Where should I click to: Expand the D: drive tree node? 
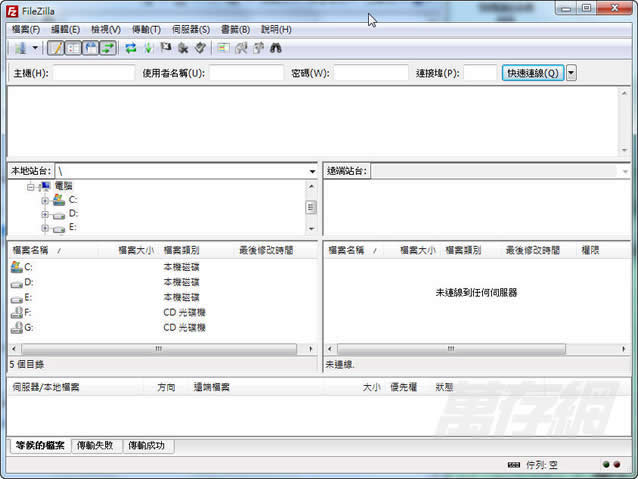pyautogui.click(x=45, y=214)
